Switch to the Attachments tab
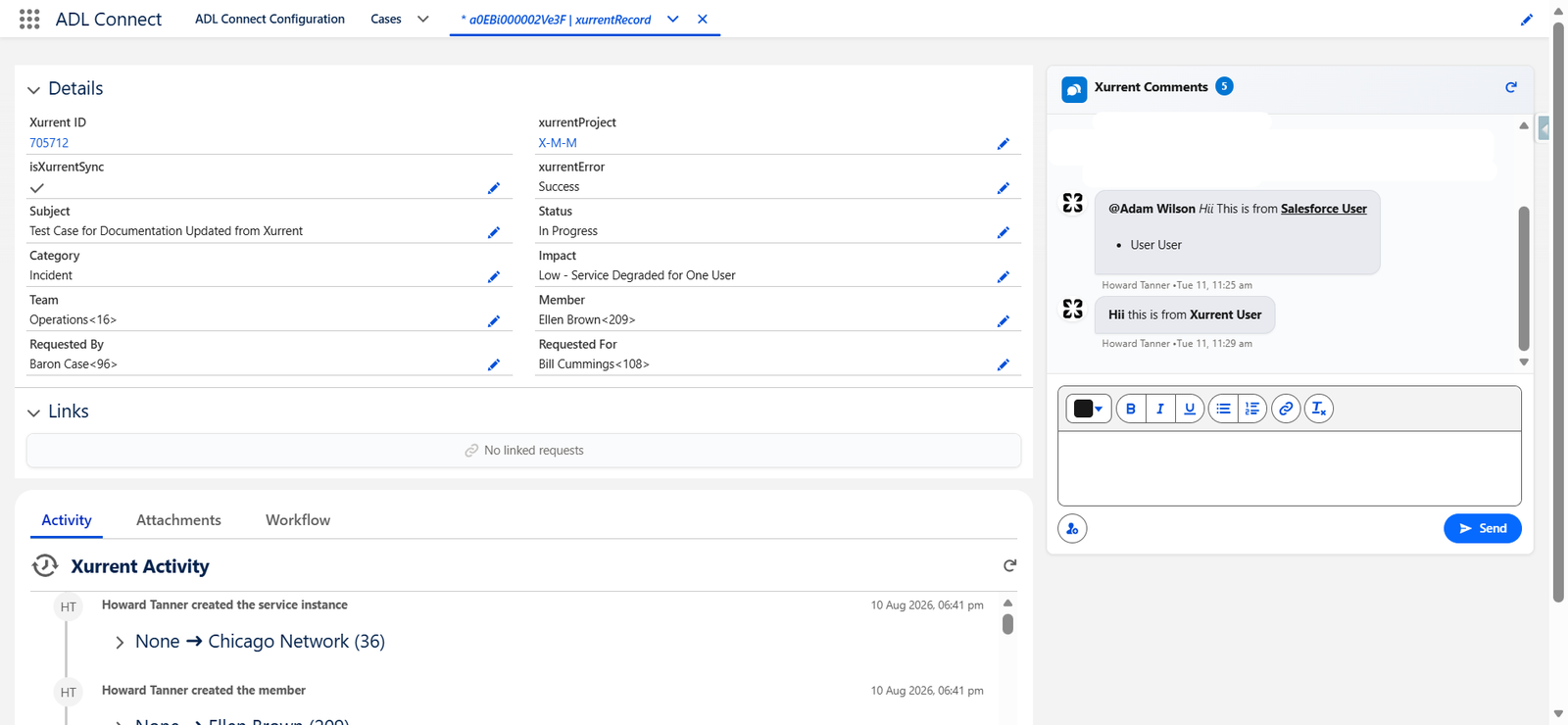 click(178, 520)
